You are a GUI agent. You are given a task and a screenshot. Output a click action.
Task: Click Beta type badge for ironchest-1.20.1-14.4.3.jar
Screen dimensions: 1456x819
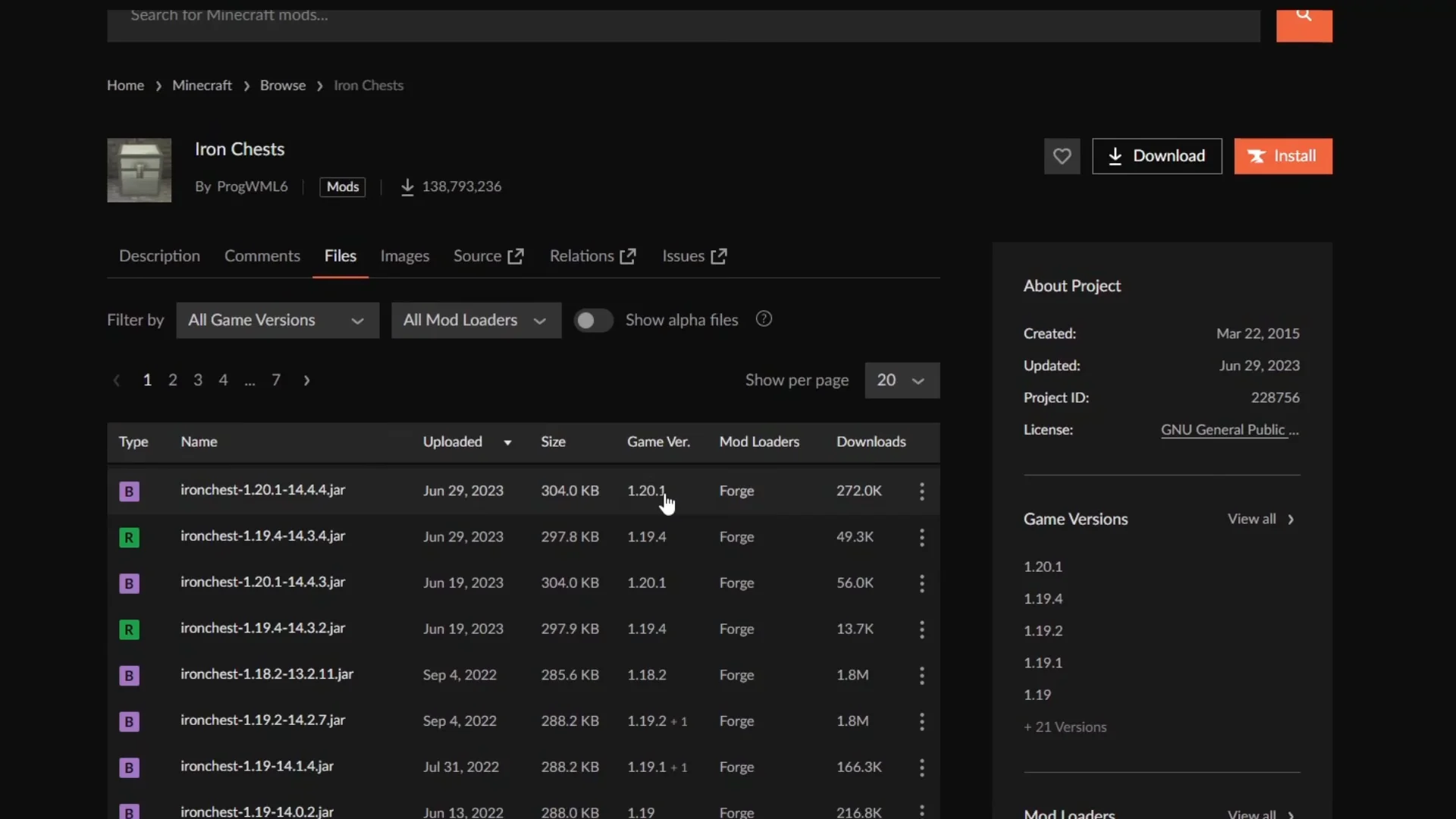[x=129, y=583]
